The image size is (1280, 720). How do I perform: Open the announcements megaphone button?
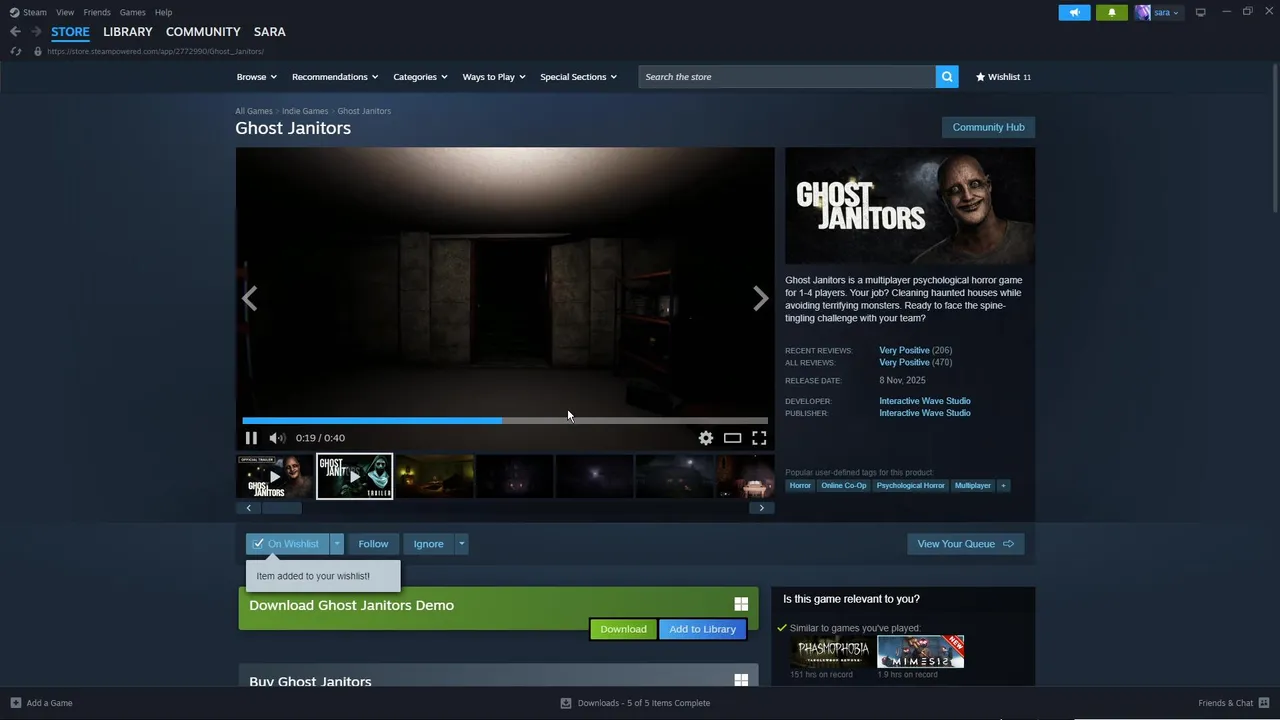click(x=1074, y=12)
